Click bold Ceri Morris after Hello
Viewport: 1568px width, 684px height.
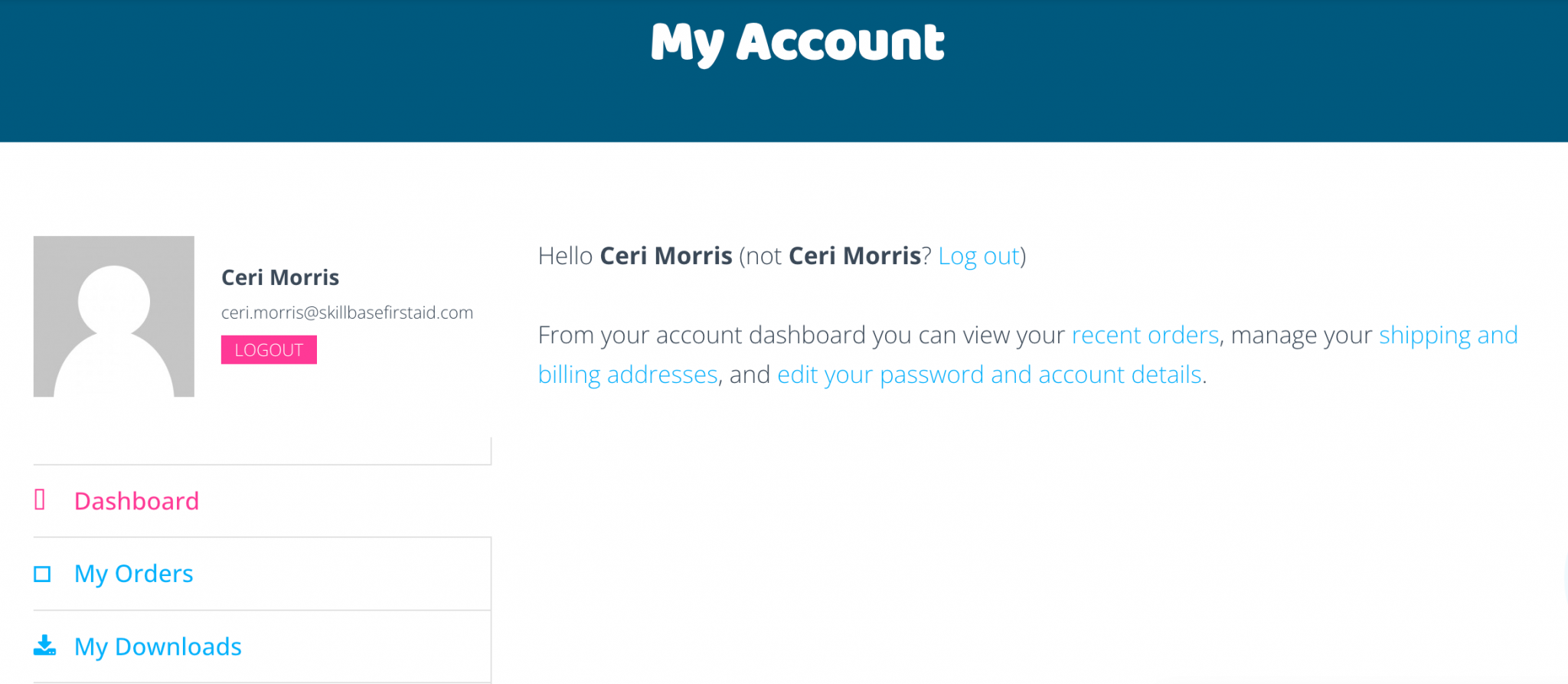coord(666,256)
